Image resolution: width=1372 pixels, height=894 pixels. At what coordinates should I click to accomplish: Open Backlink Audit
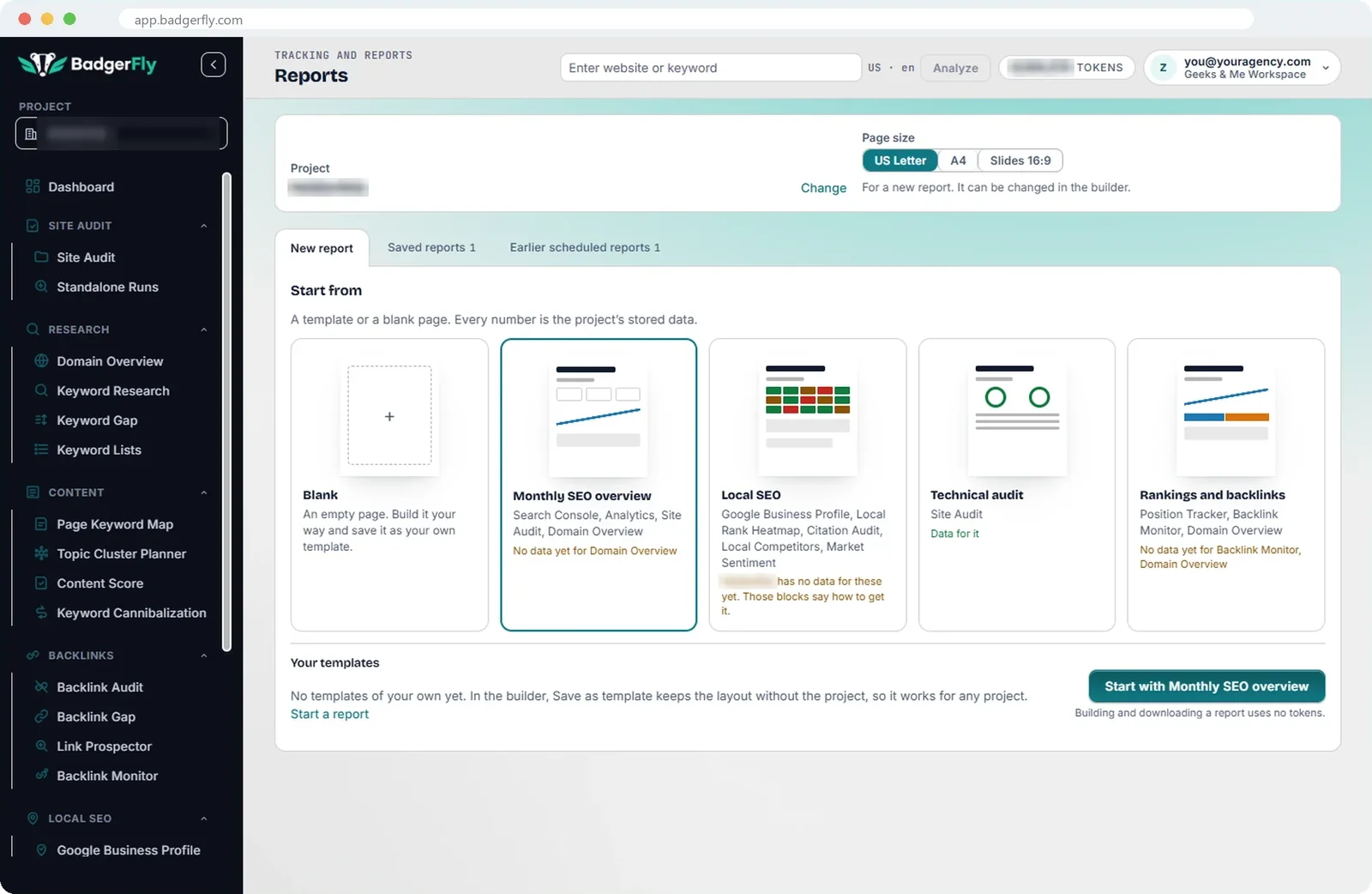99,687
